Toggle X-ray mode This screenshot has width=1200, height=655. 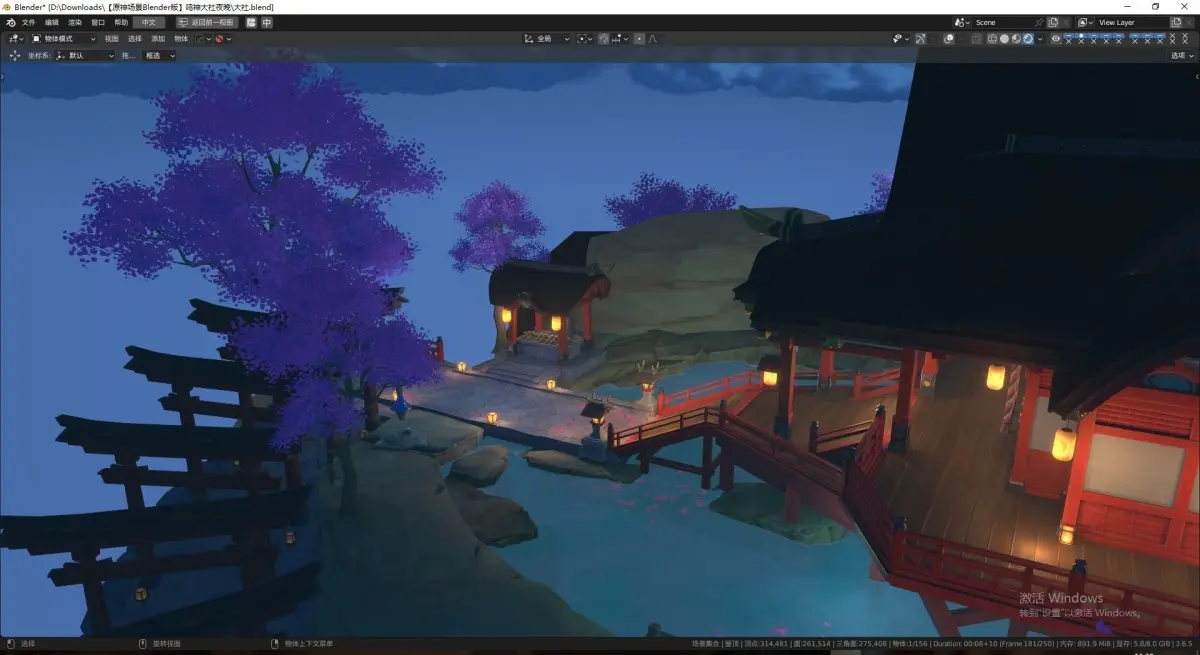pos(976,39)
